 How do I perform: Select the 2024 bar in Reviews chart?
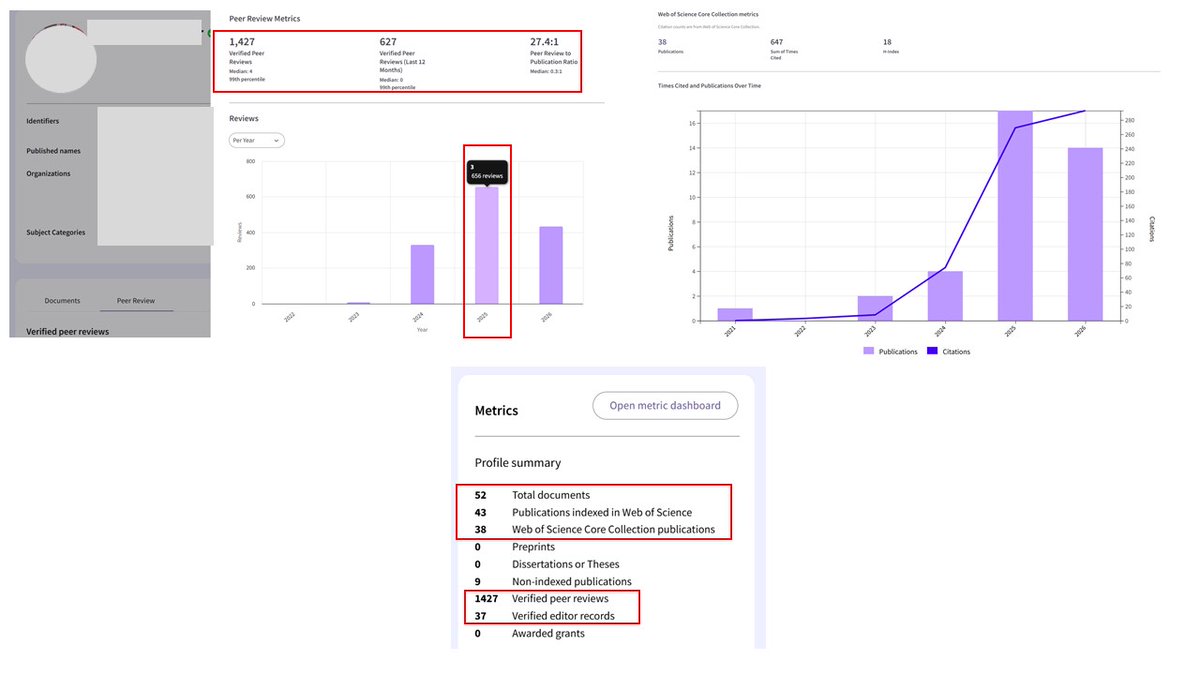coord(422,274)
